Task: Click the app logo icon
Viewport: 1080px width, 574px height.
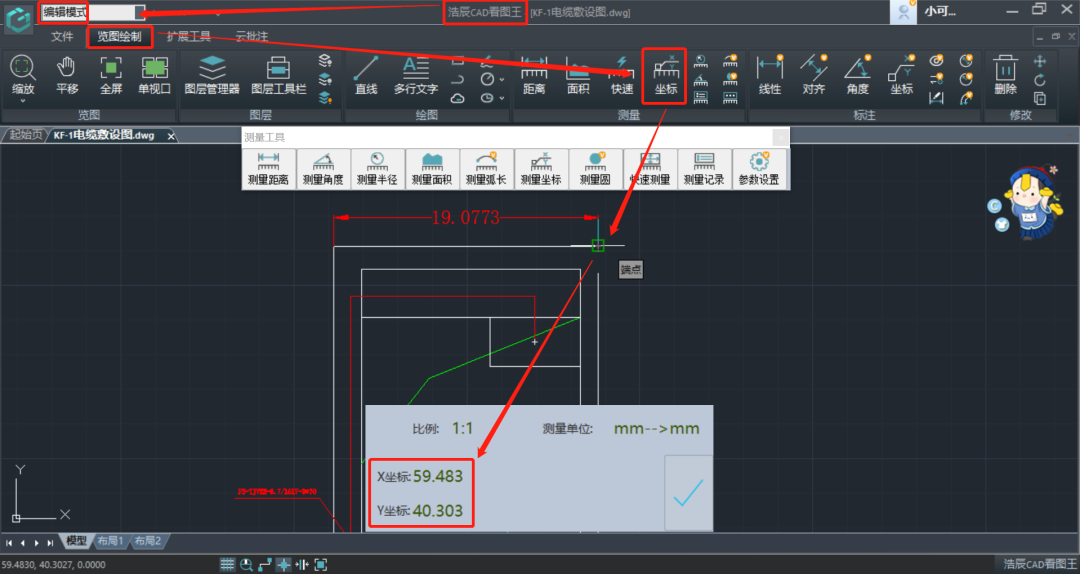Action: pos(18,18)
